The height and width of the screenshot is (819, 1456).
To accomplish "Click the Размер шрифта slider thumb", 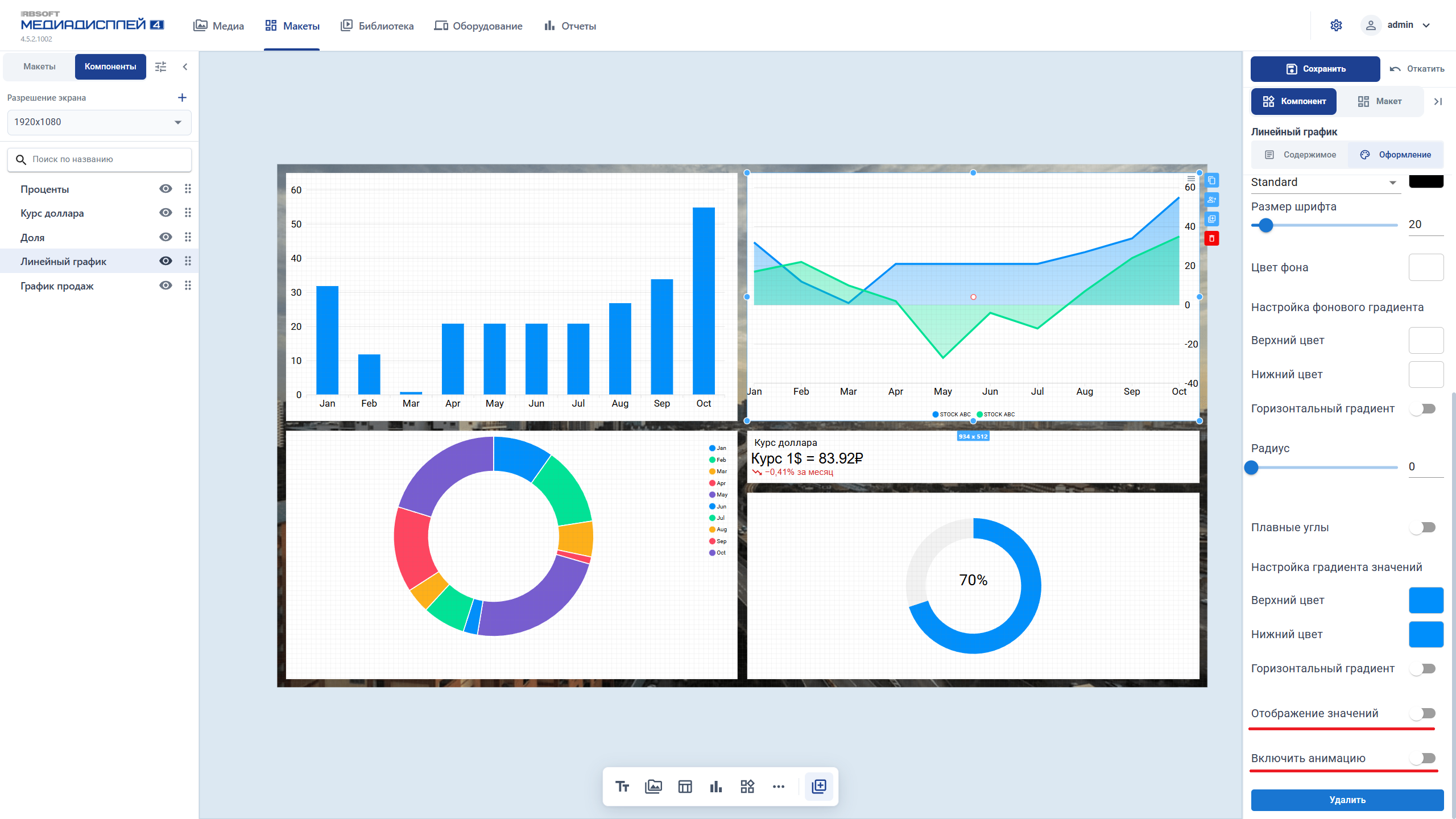I will (1265, 225).
